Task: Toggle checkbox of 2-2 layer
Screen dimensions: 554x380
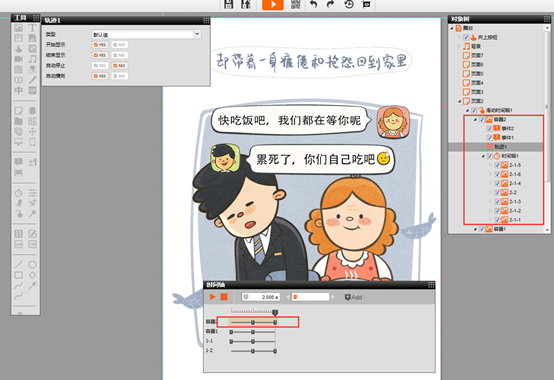Action: pyautogui.click(x=497, y=192)
